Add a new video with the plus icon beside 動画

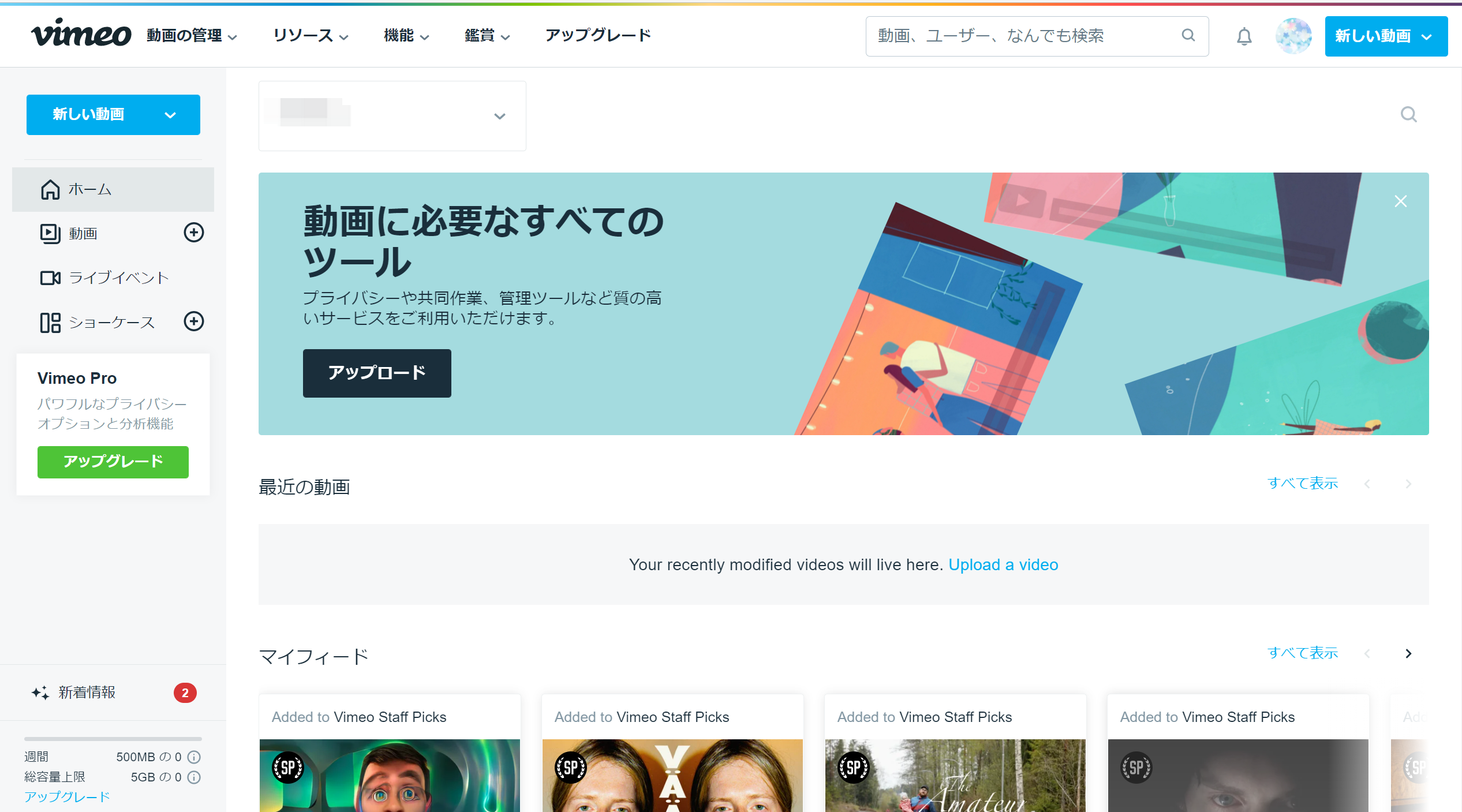tap(194, 233)
